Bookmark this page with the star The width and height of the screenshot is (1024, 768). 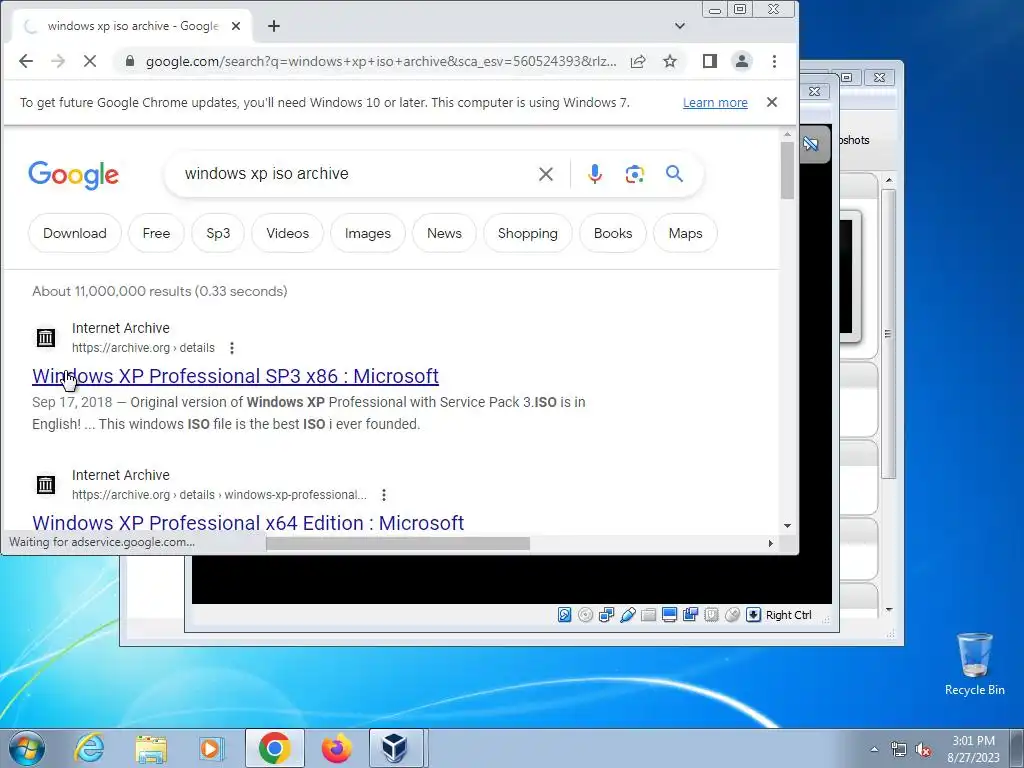tap(670, 61)
